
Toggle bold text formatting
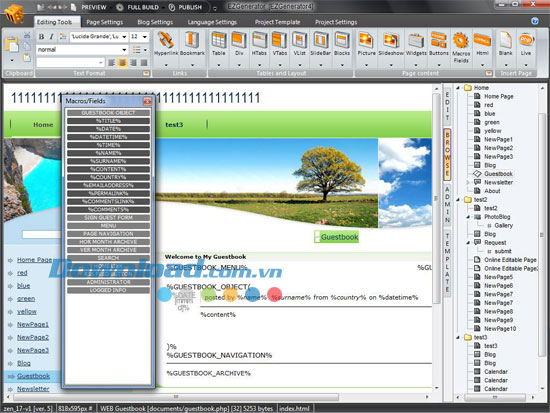(41, 36)
